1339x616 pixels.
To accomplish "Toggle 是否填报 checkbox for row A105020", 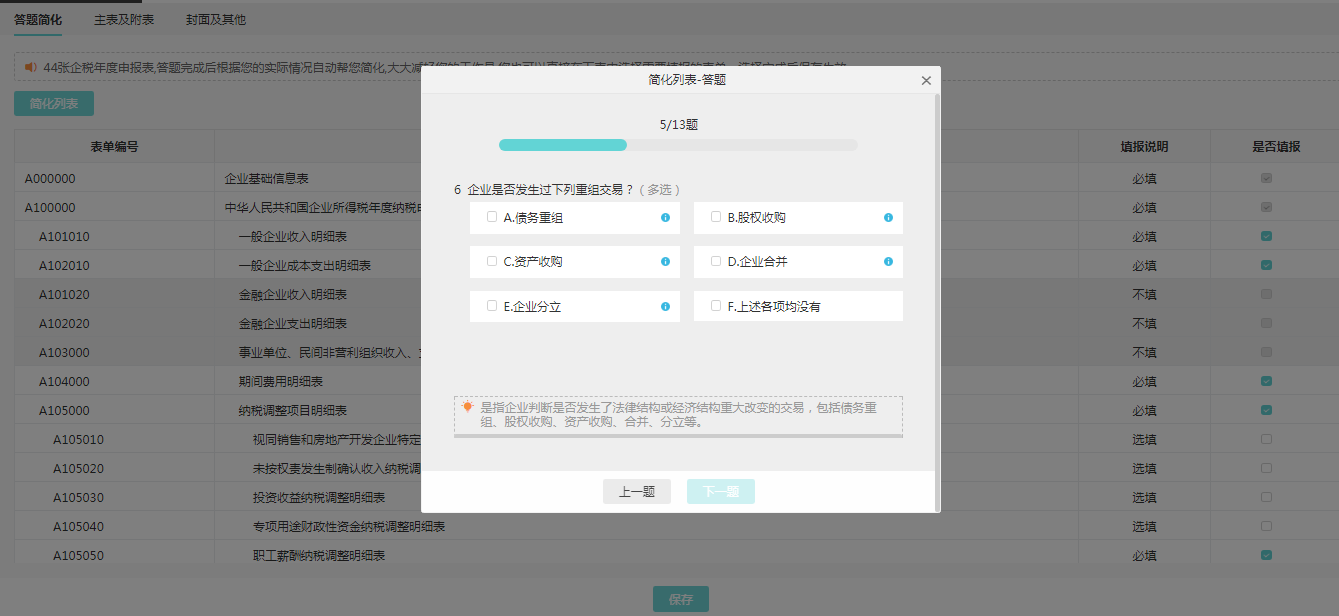I will coord(1267,468).
